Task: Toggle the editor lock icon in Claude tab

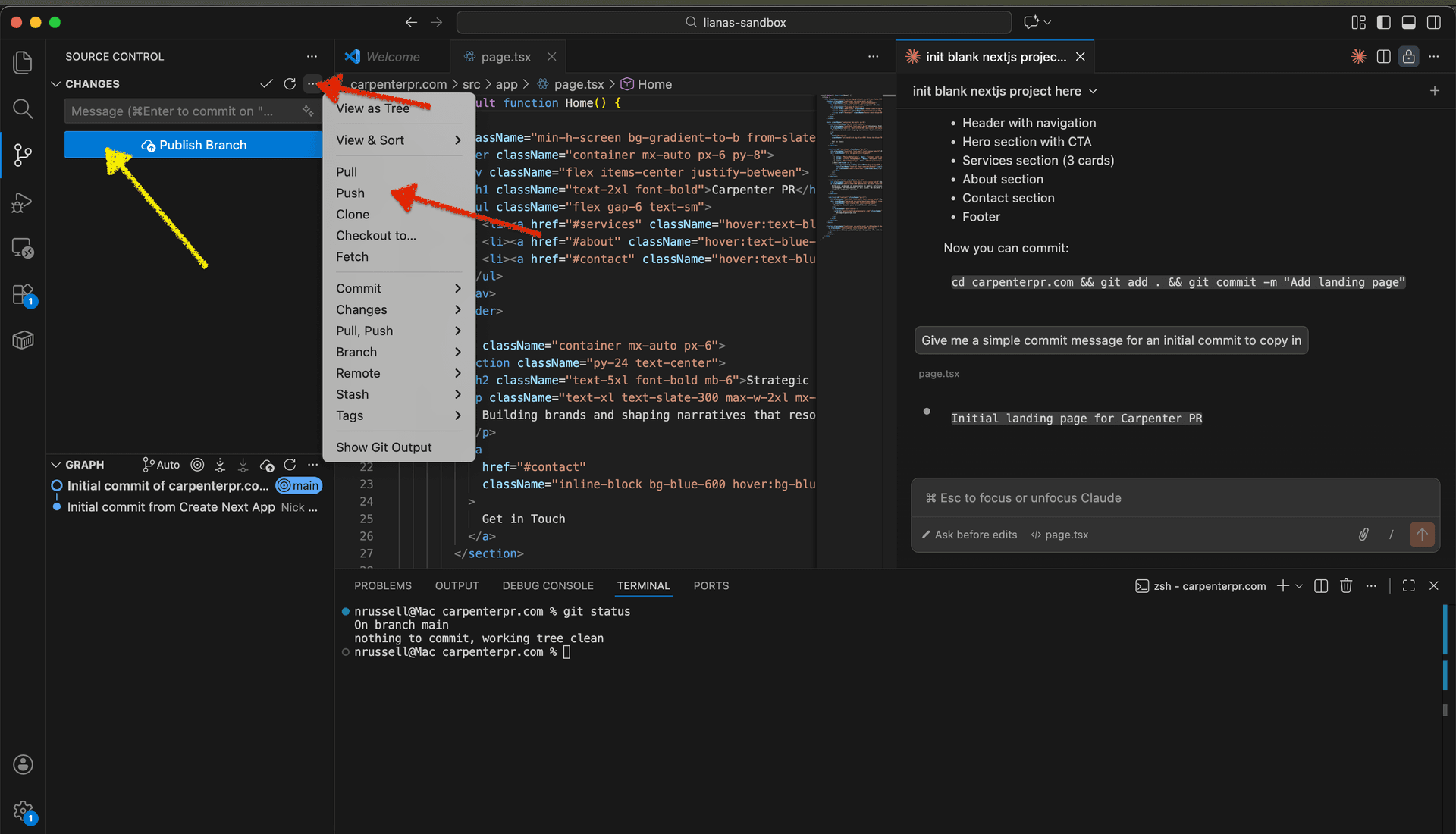Action: [1409, 56]
